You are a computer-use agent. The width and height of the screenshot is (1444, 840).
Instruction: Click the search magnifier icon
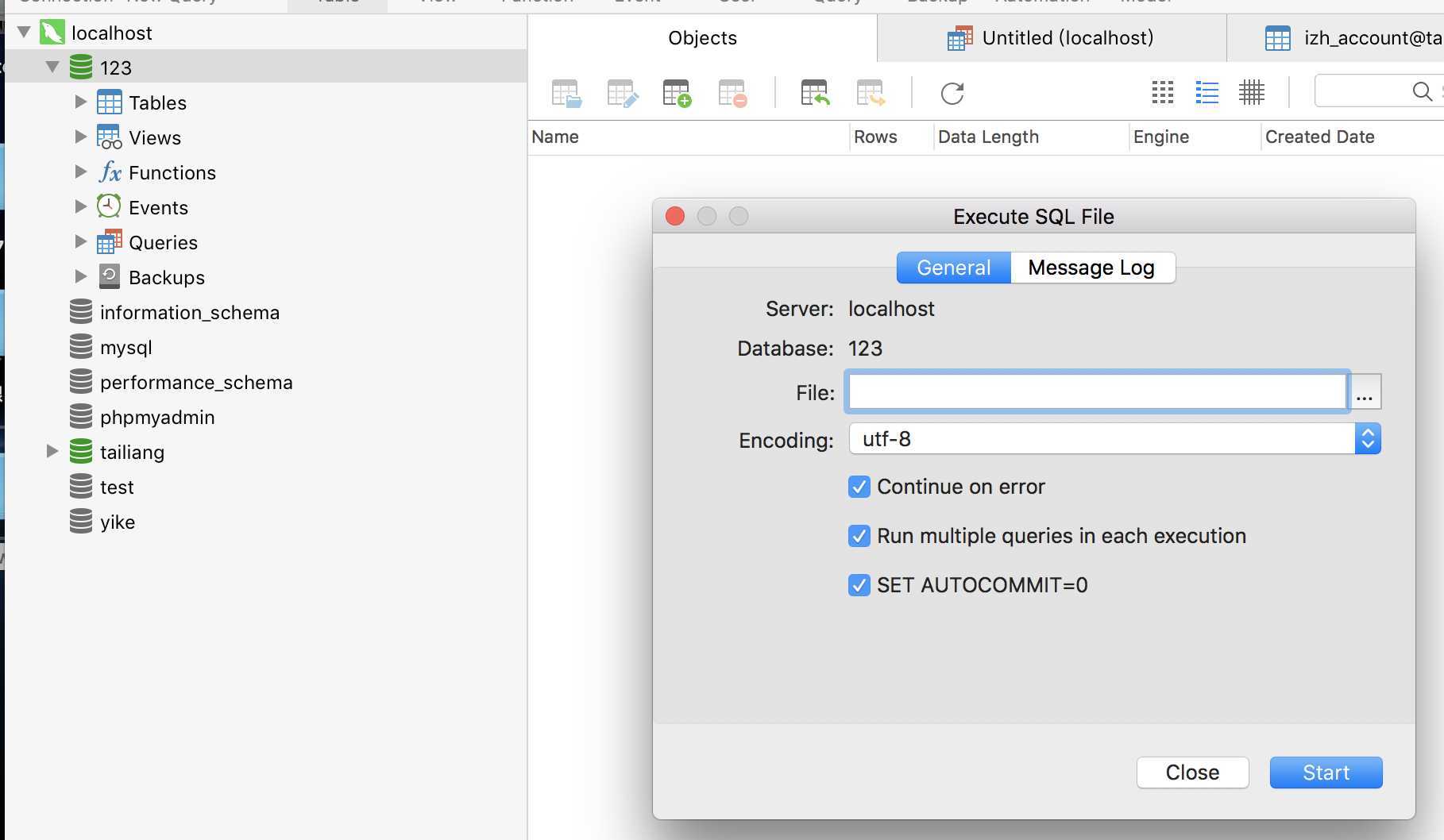[x=1422, y=91]
